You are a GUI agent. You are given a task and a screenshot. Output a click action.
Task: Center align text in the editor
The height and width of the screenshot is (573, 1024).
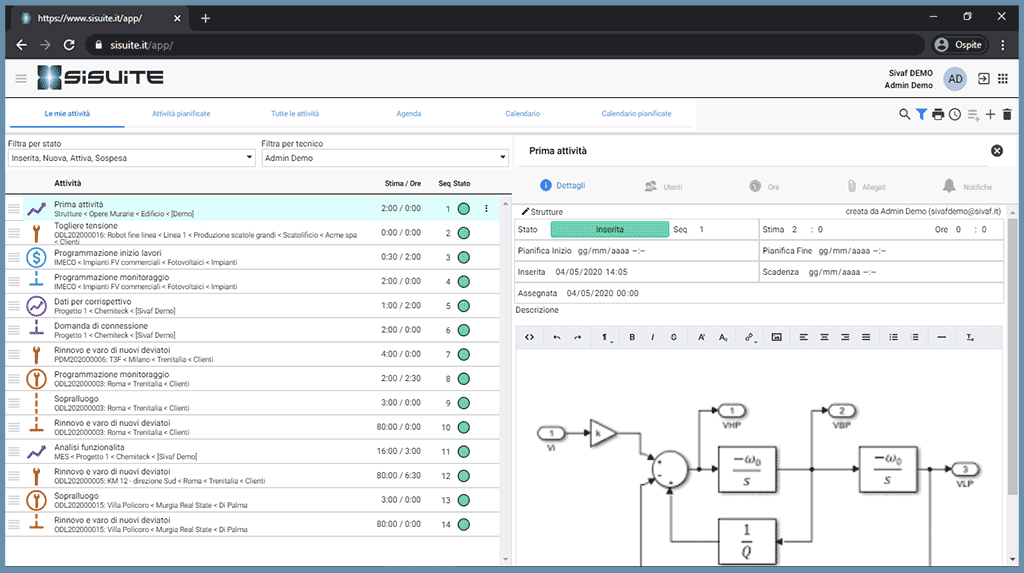click(x=824, y=337)
